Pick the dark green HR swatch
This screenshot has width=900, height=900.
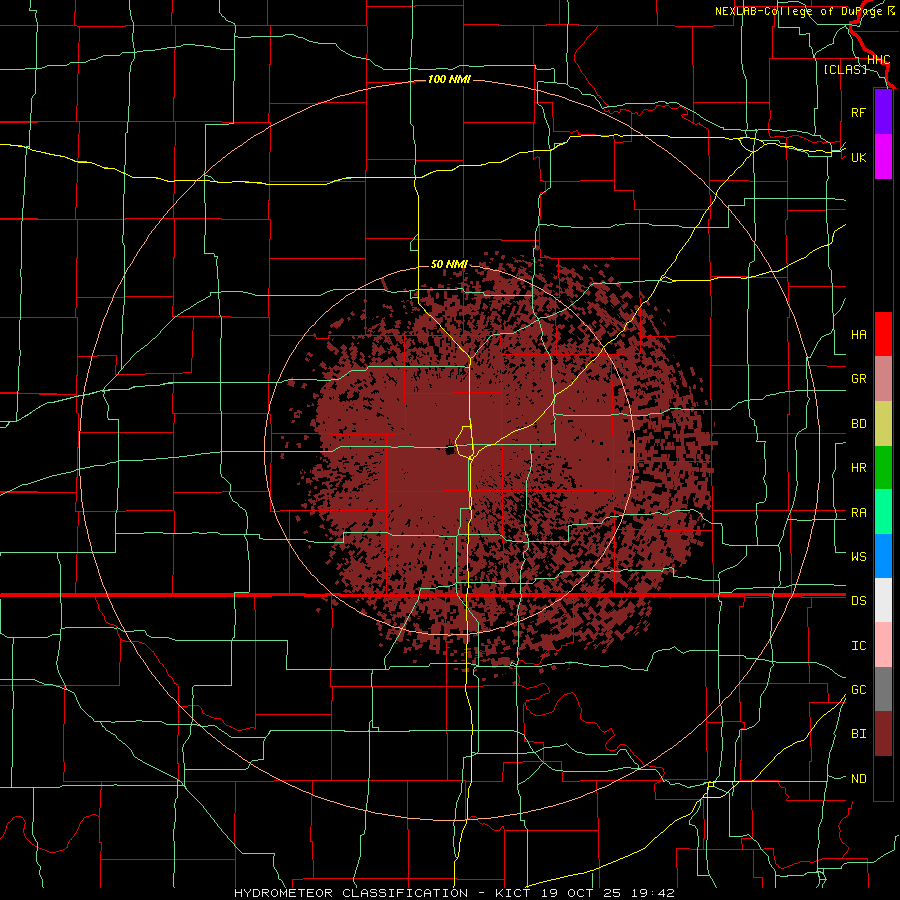[x=883, y=468]
